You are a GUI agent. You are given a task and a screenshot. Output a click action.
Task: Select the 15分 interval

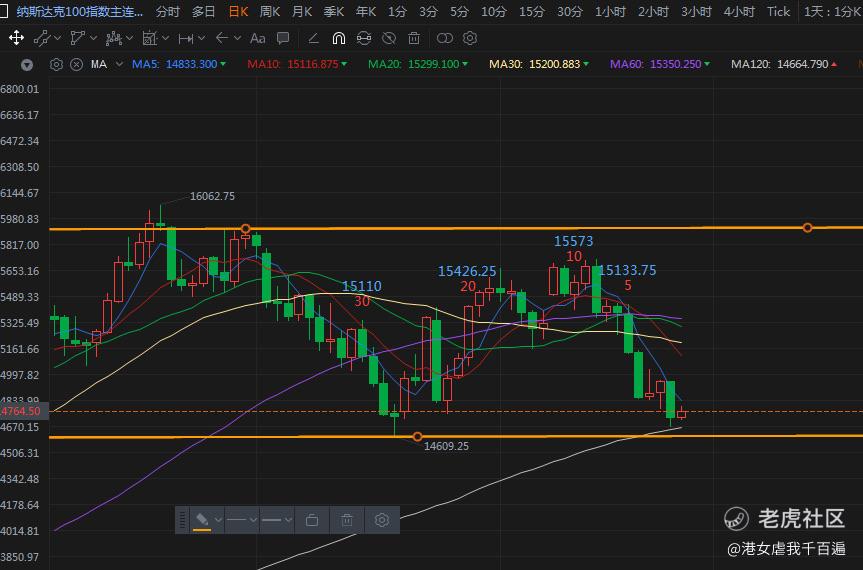point(531,12)
